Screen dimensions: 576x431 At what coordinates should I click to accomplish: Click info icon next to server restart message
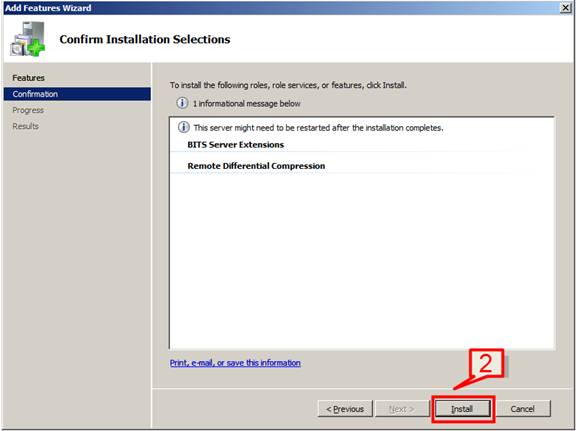tap(184, 127)
